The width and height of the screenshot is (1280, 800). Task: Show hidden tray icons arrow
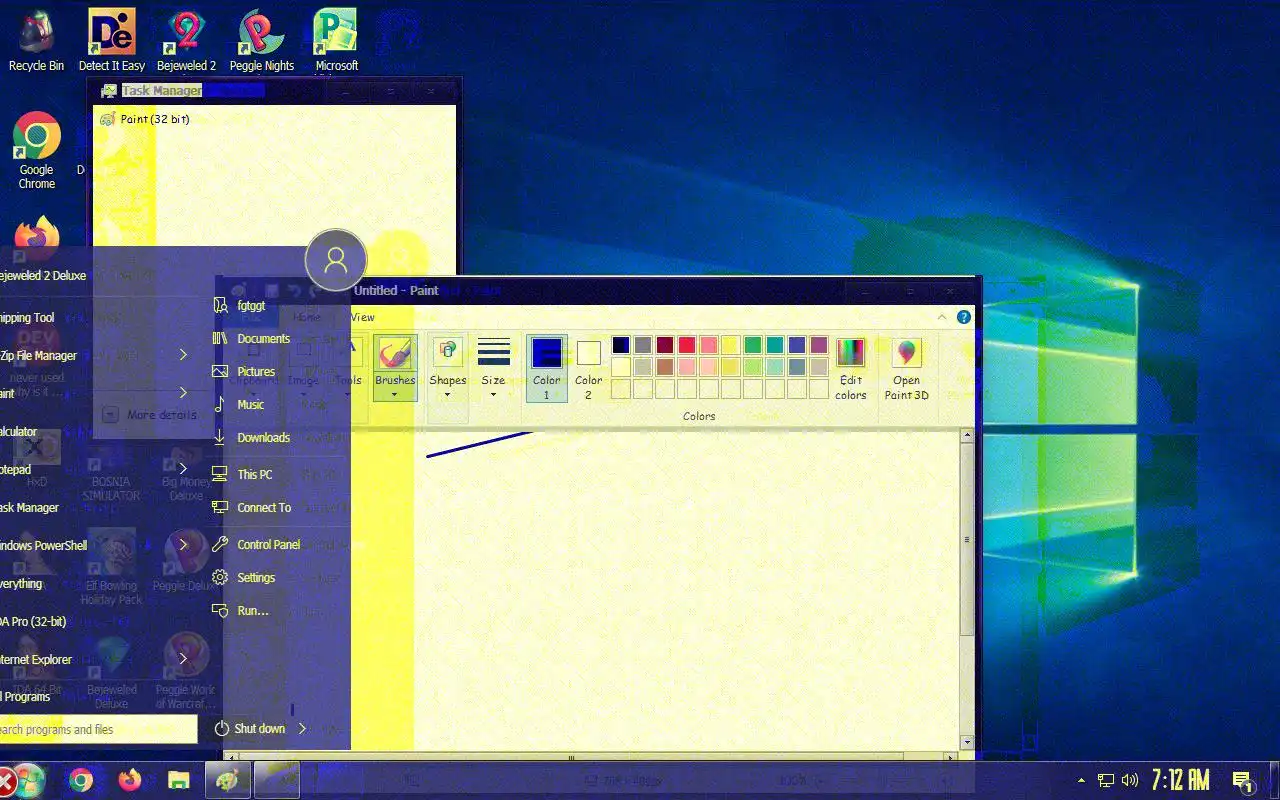(1081, 780)
